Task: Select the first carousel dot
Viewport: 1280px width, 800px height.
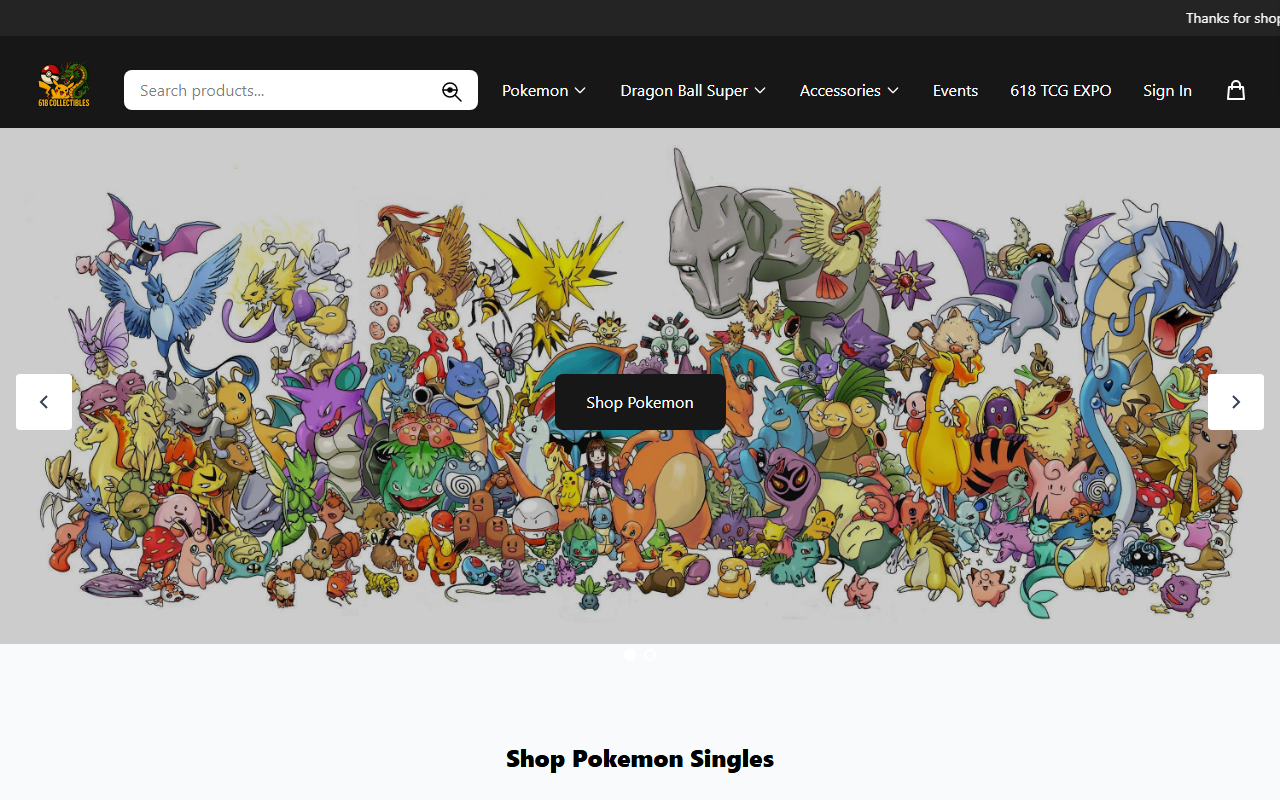Action: coord(630,654)
